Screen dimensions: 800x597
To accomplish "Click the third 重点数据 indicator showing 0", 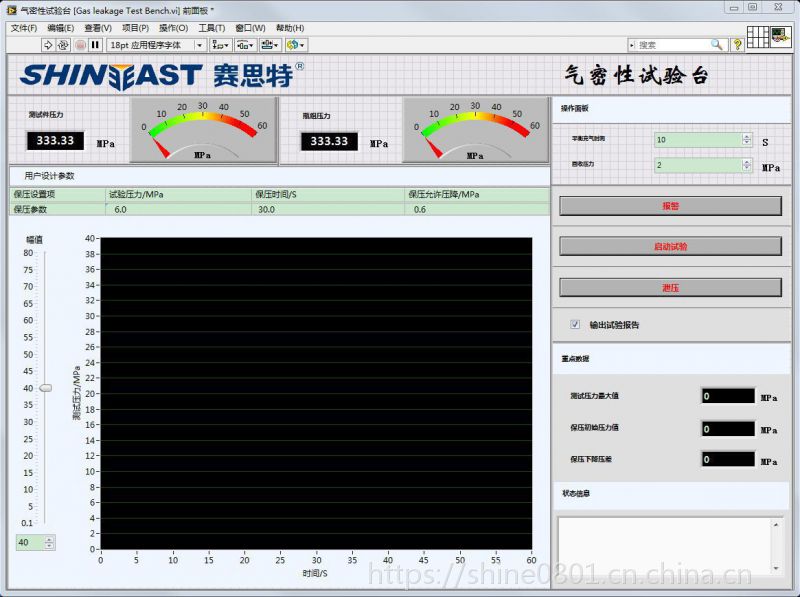I will click(728, 459).
